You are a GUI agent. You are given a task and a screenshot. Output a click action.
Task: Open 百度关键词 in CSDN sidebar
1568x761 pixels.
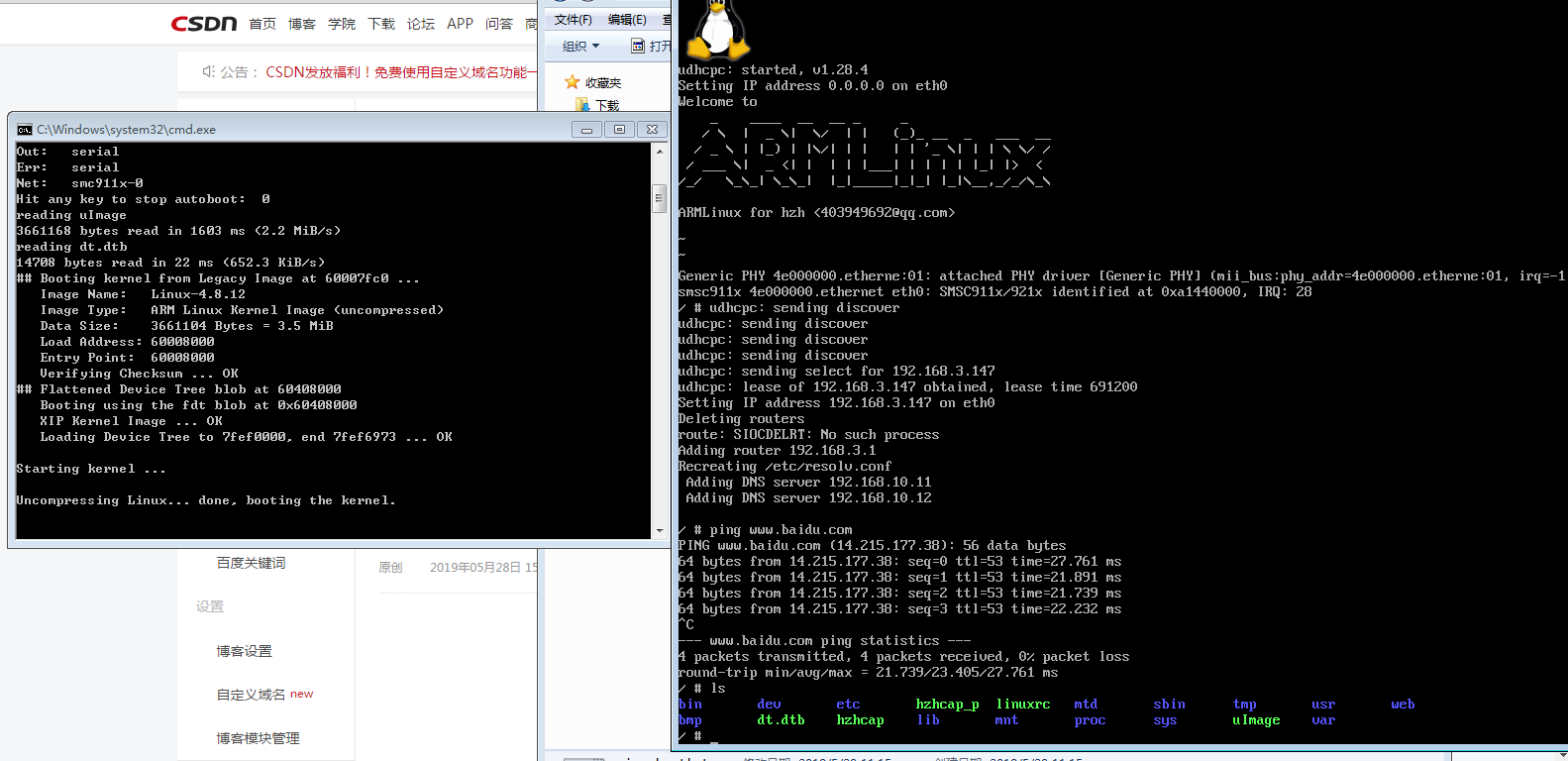click(251, 563)
